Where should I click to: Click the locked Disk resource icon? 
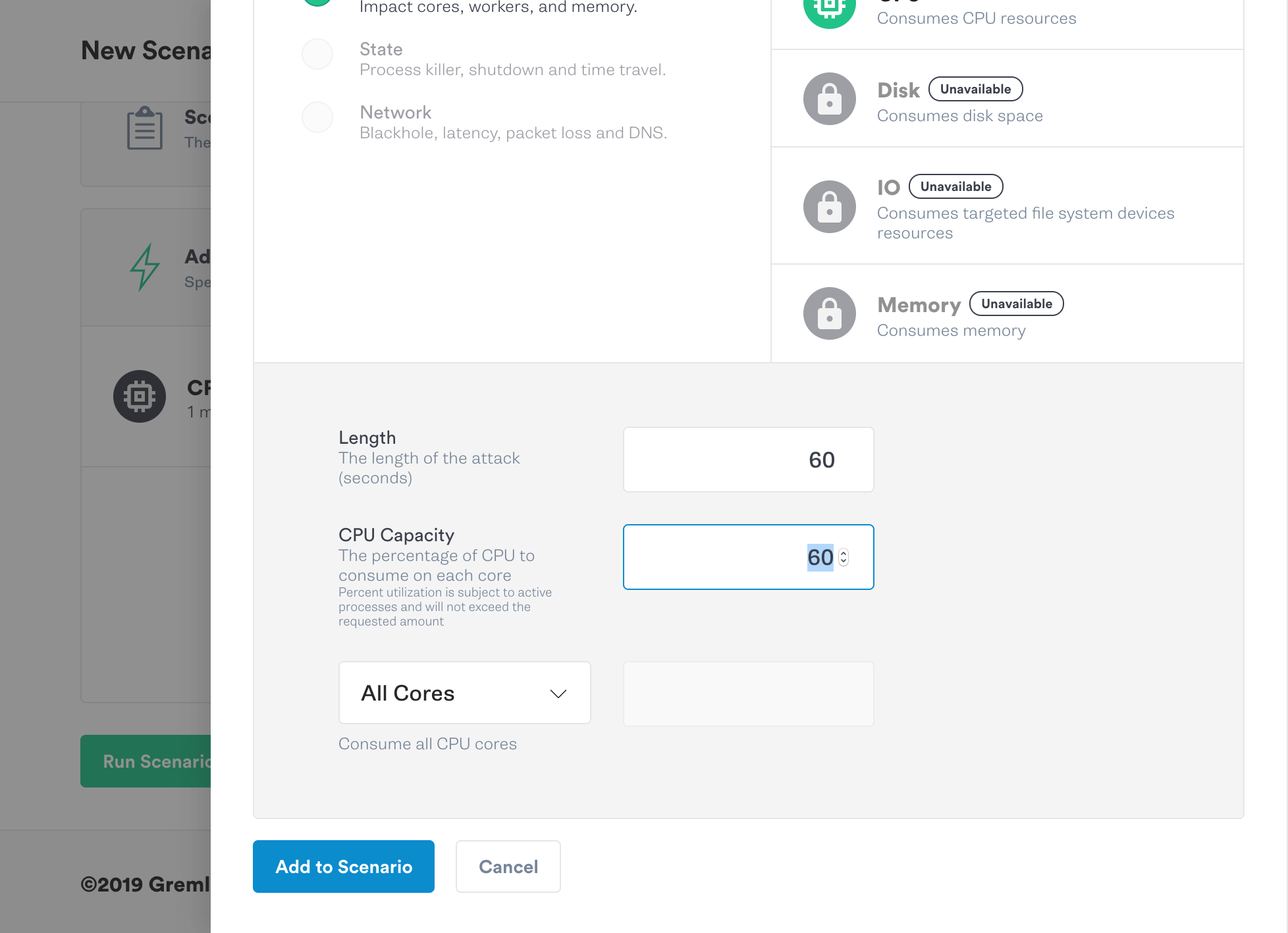829,97
